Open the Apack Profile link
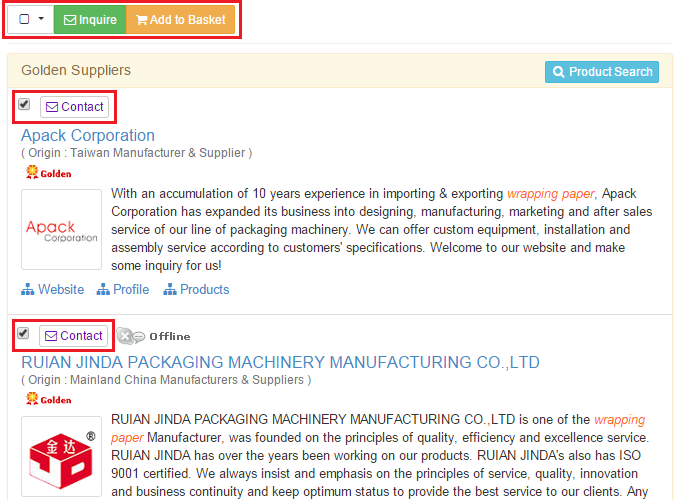Screen dimensions: 680x500 123,289
